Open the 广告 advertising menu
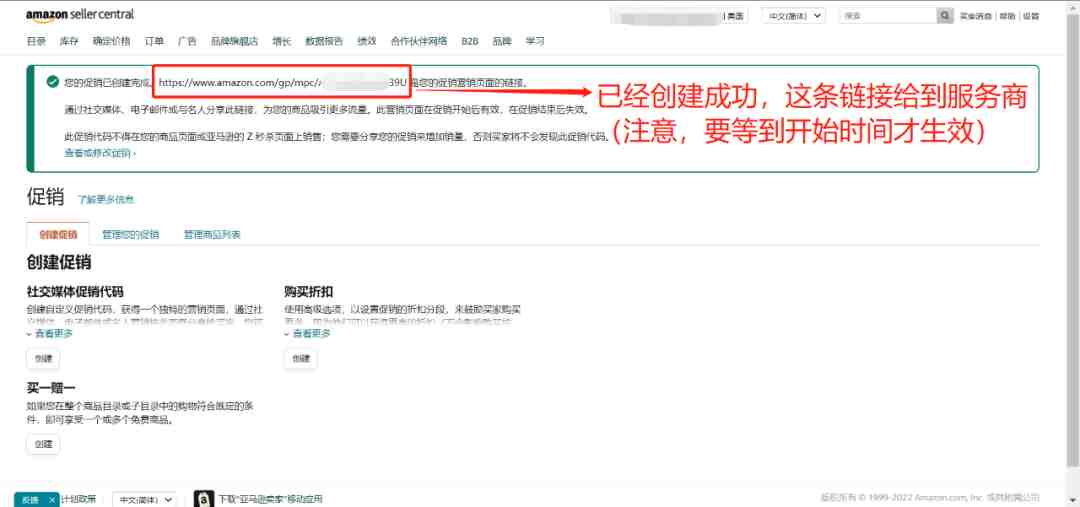The image size is (1080, 507). point(187,41)
